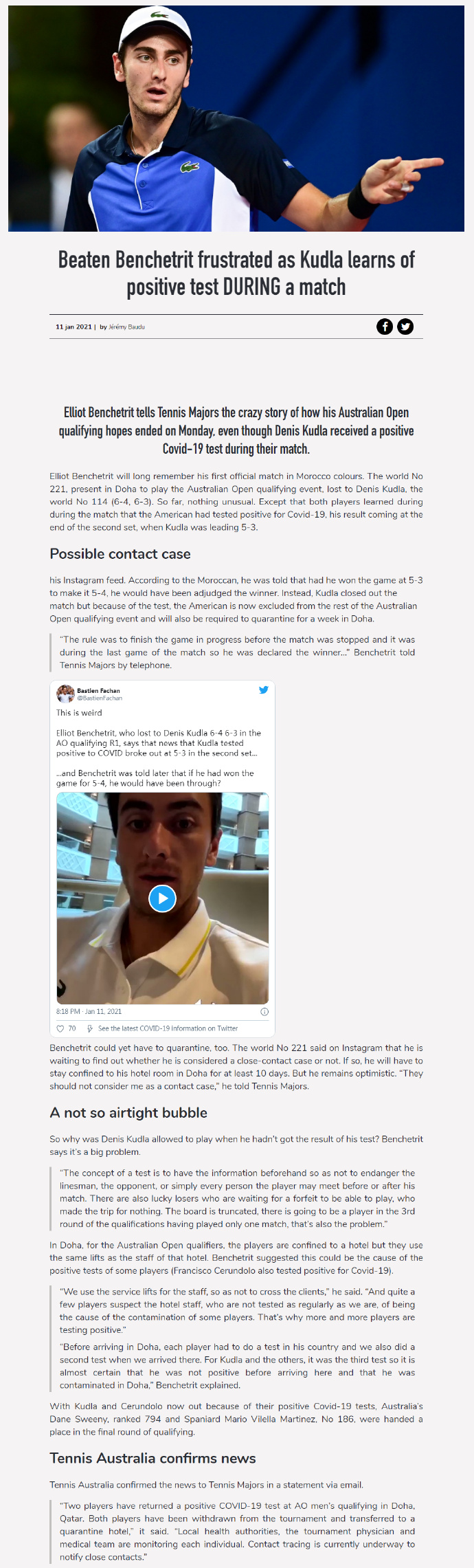Click the article date 11 jan 2021
474x1568 pixels.
tap(74, 327)
